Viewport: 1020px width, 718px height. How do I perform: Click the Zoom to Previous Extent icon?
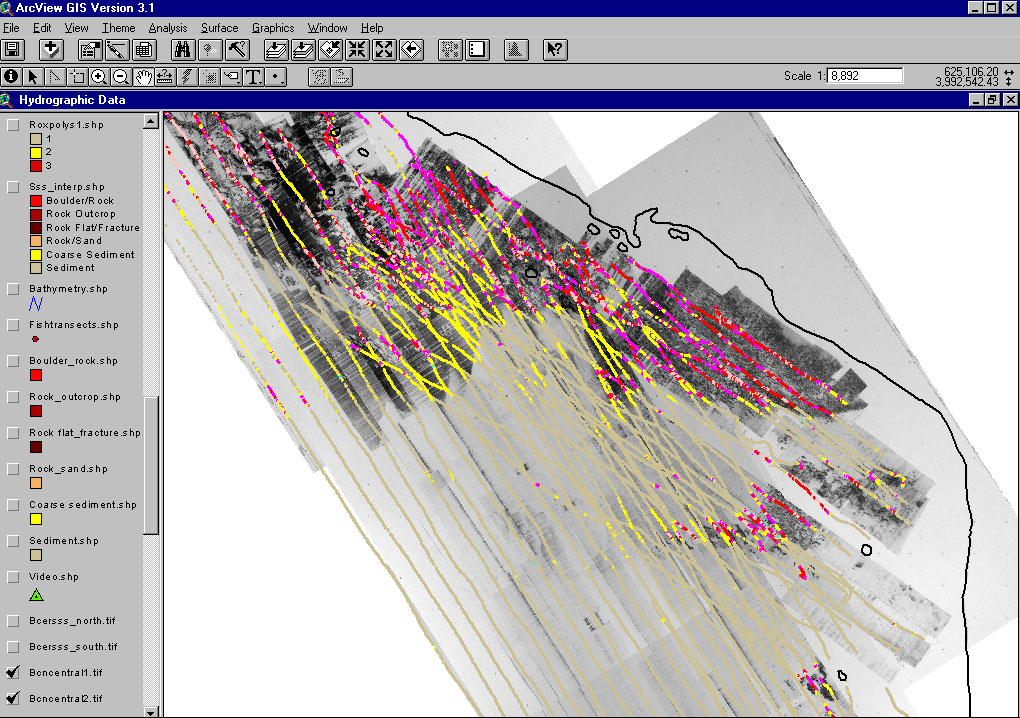click(412, 49)
